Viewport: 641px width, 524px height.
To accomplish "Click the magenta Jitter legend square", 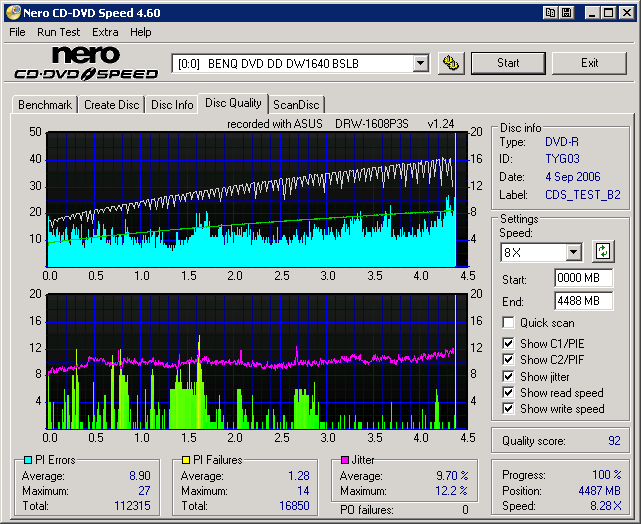I will pyautogui.click(x=346, y=461).
